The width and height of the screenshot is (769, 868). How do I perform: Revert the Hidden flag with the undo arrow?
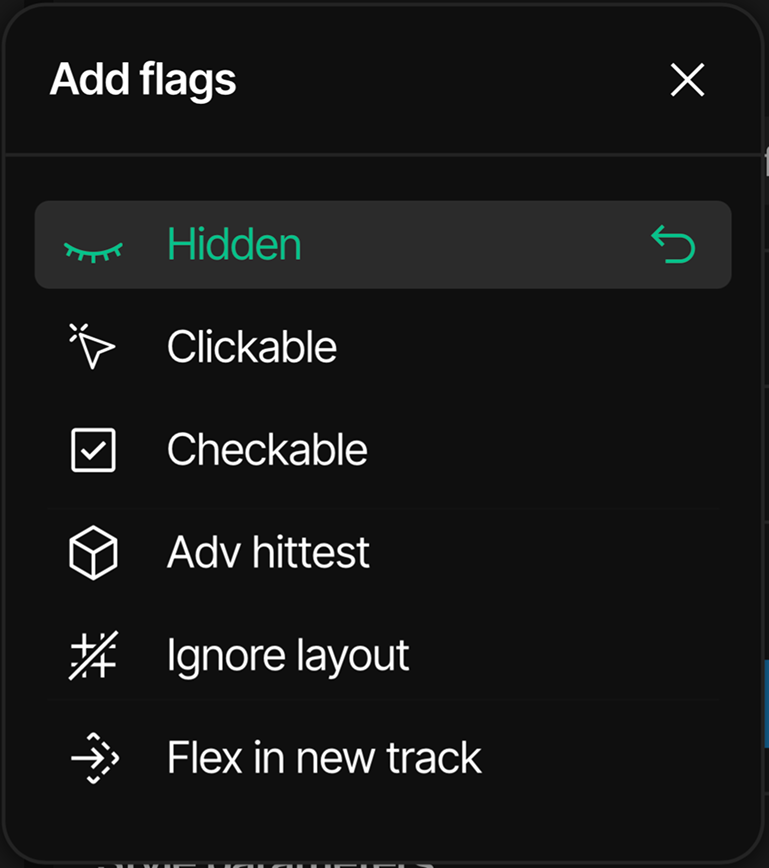(x=673, y=245)
